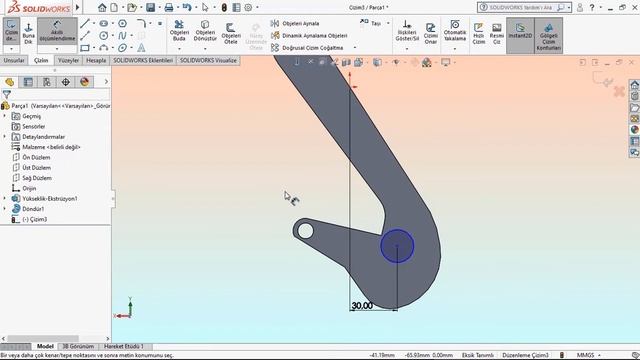Screen dimensions: 640x360
Task: Click the Çizimi Onar repair sketch tool
Action: pyautogui.click(x=431, y=33)
